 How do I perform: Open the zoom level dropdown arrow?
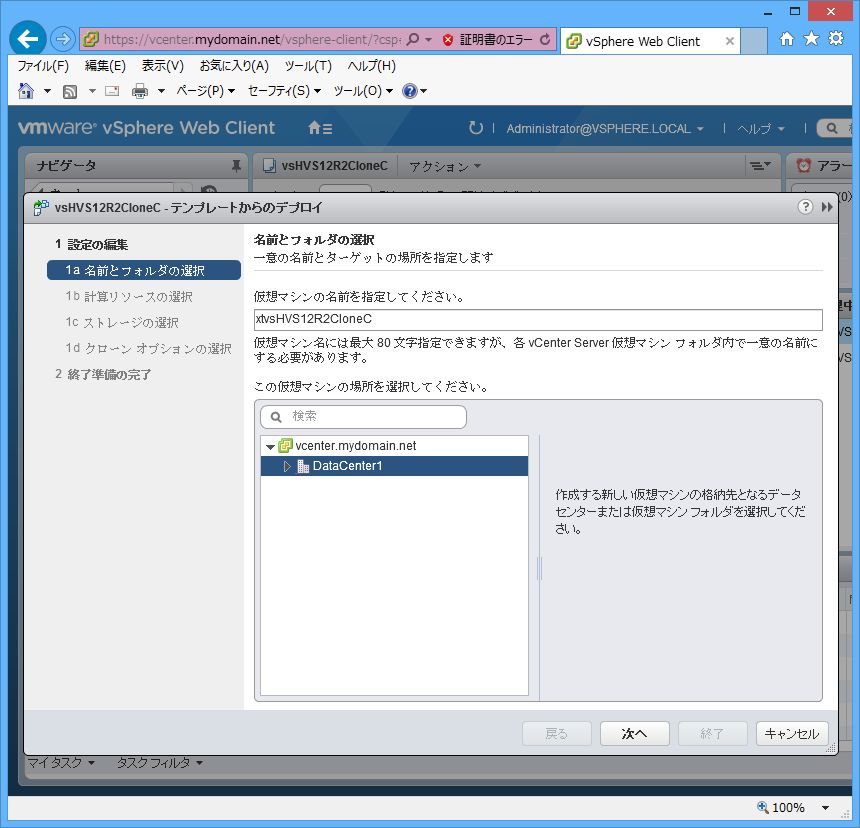pos(825,808)
